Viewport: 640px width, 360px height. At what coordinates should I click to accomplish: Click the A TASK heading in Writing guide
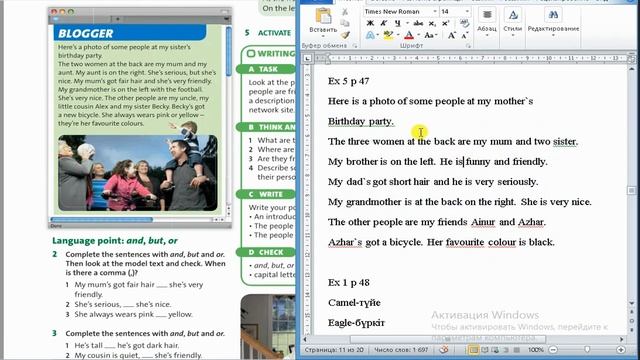266,69
